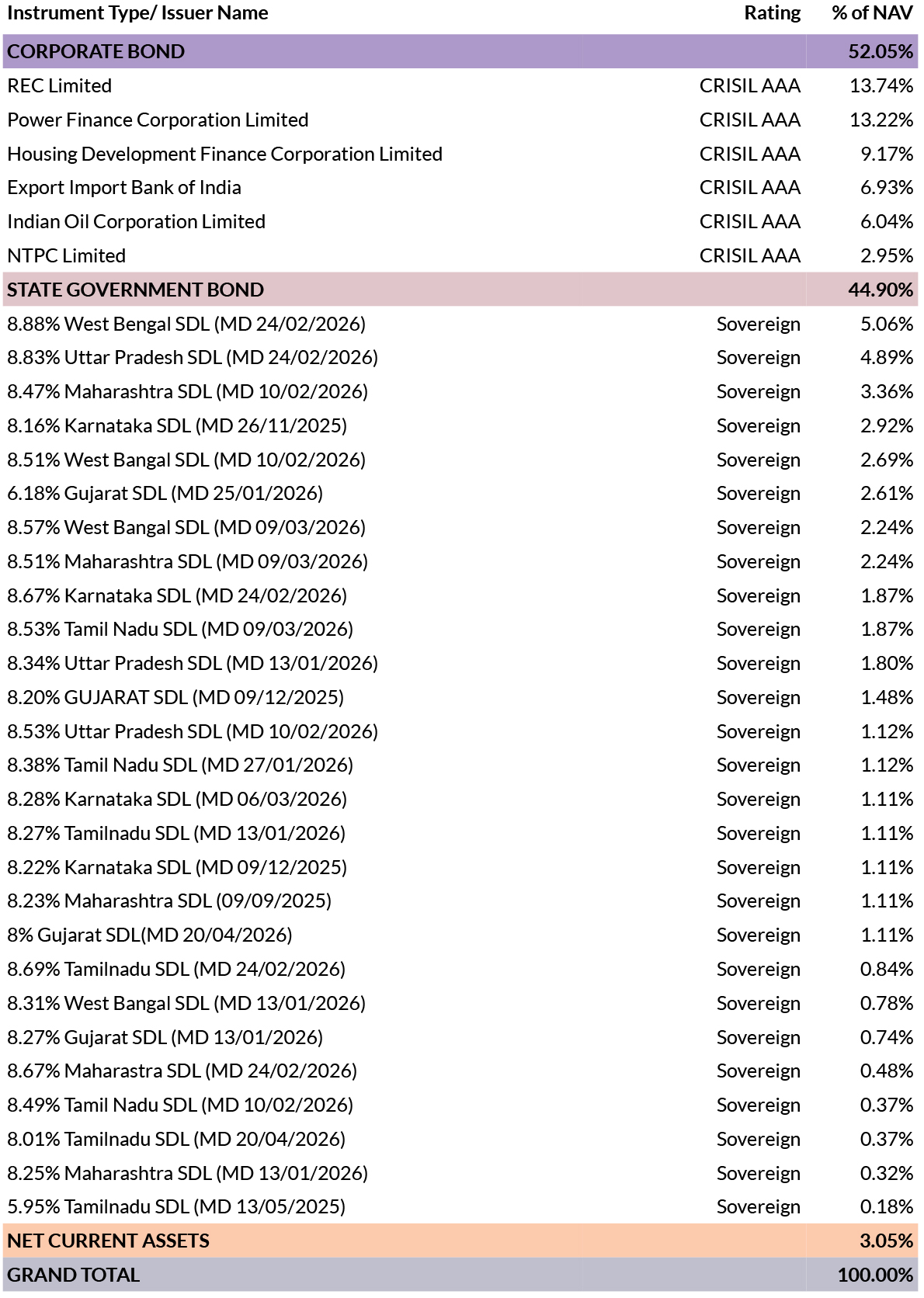The width and height of the screenshot is (924, 1298).
Task: Click NET CURRENT ASSETS row
Action: pyautogui.click(x=460, y=1241)
